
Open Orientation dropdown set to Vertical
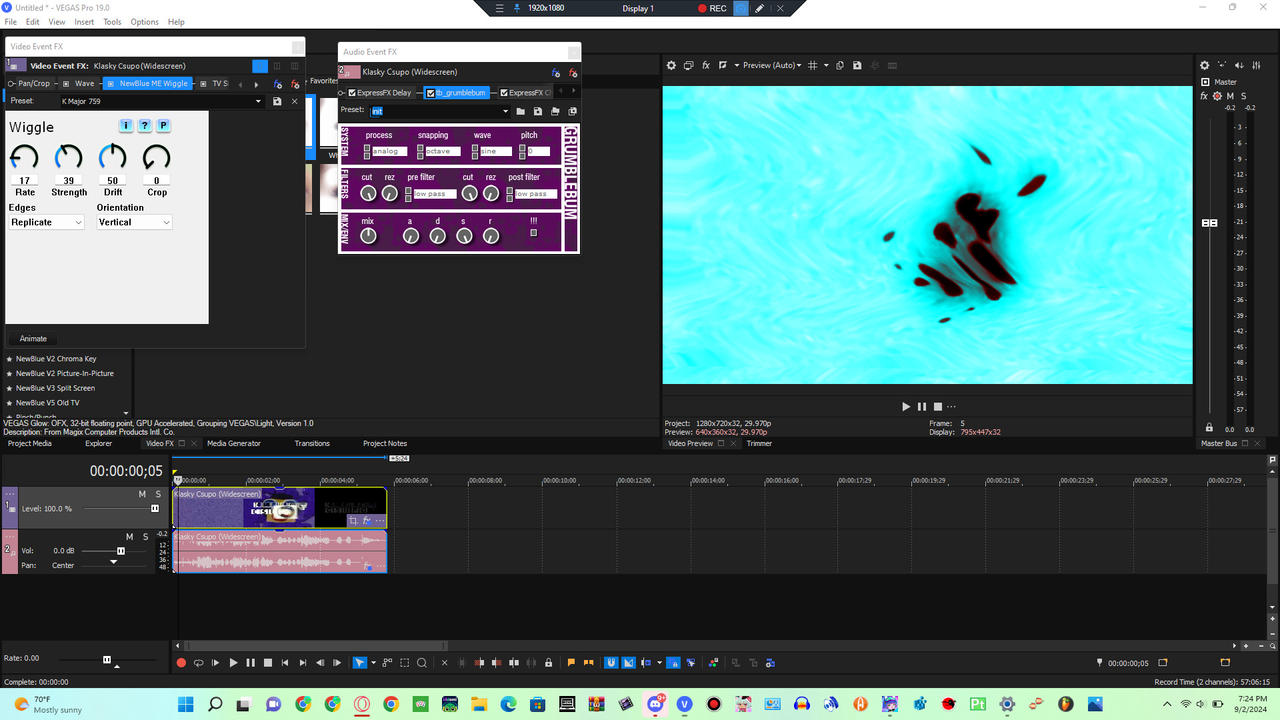point(134,222)
